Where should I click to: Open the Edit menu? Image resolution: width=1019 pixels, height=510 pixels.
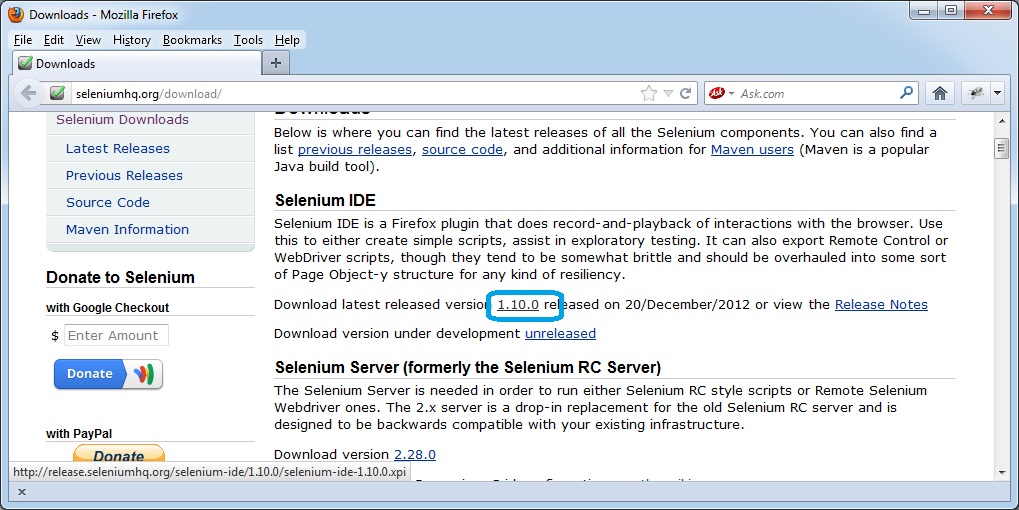(x=53, y=40)
